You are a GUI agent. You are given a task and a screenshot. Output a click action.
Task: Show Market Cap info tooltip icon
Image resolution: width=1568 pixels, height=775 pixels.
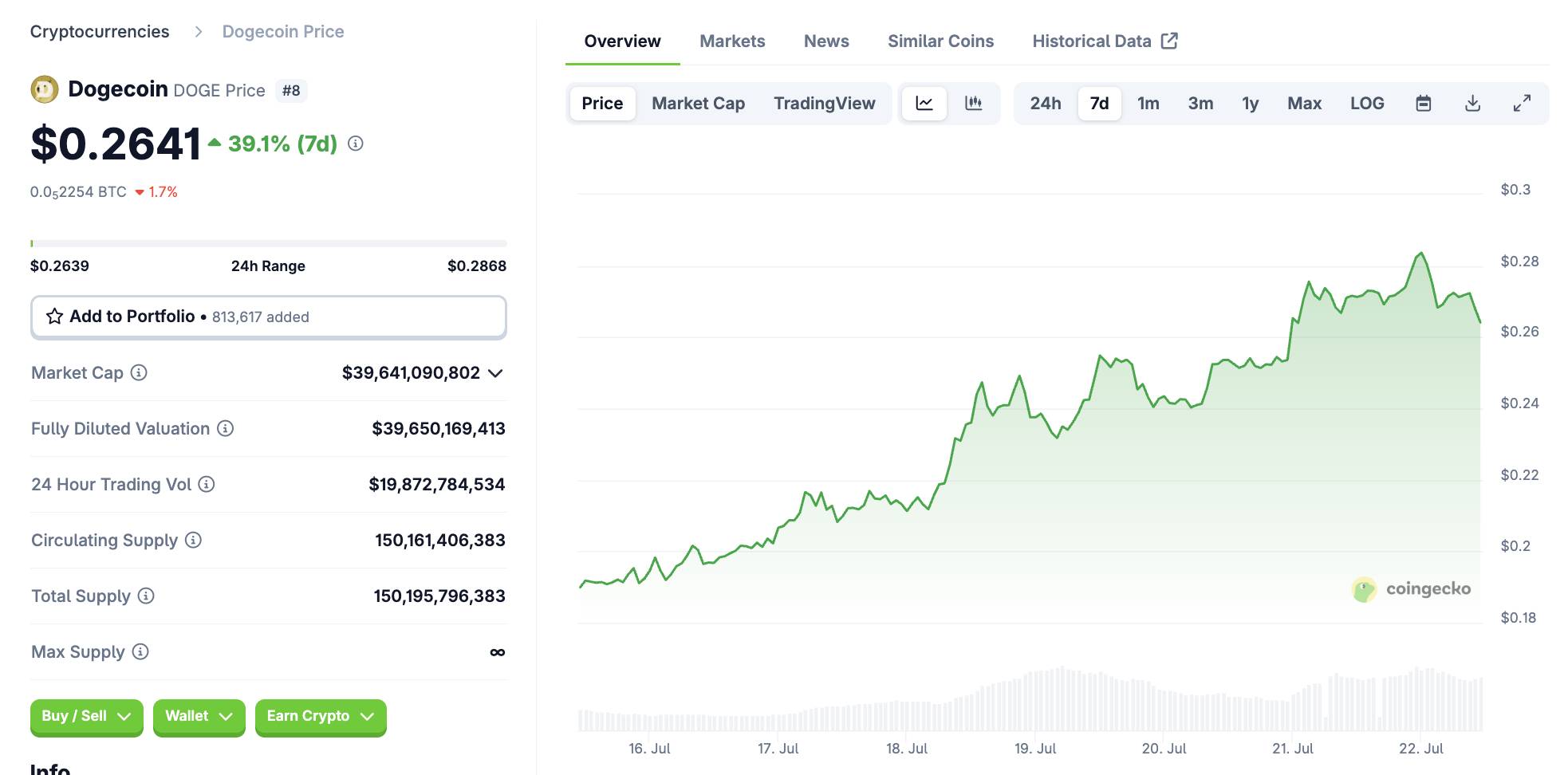(x=139, y=372)
